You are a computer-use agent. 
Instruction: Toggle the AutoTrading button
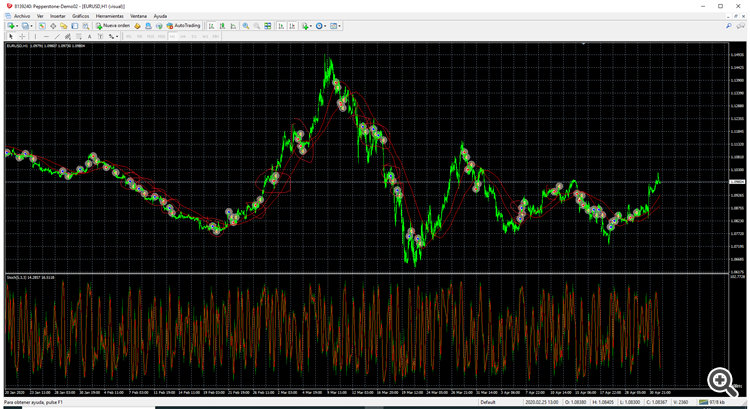(183, 26)
